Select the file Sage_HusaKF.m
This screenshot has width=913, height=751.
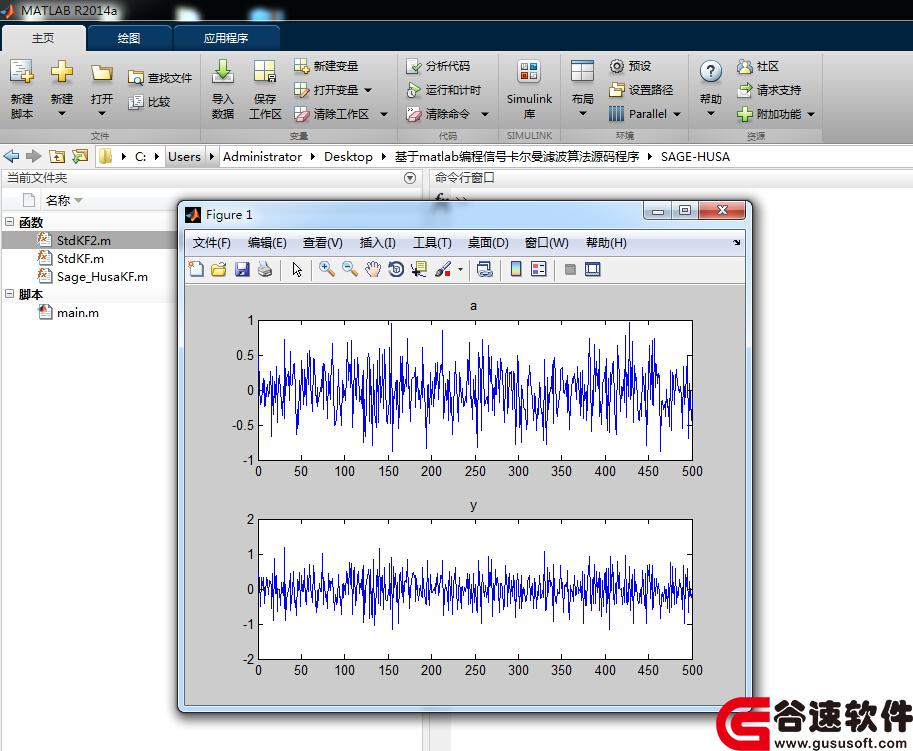[102, 277]
